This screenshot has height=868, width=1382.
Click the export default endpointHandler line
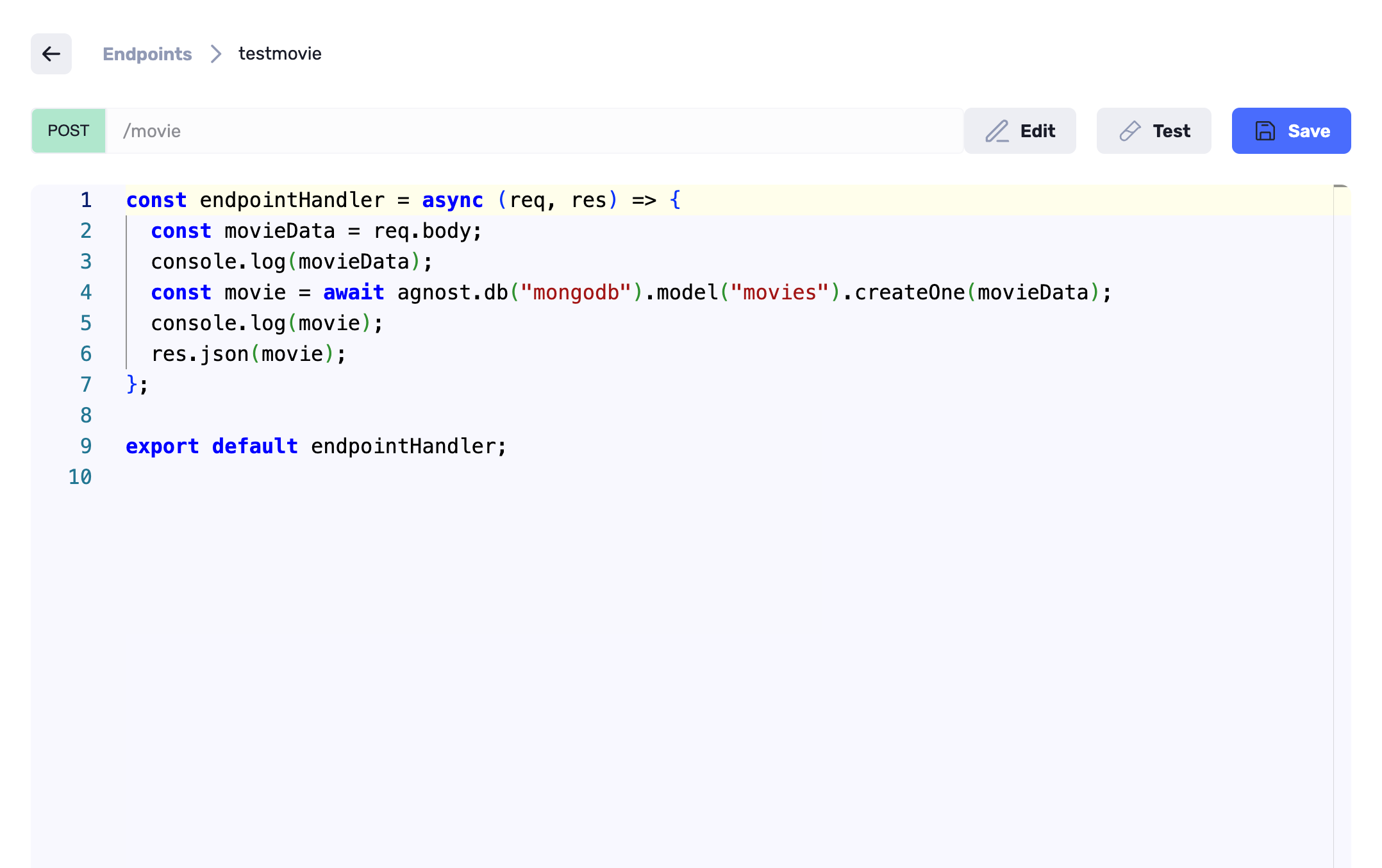[315, 446]
